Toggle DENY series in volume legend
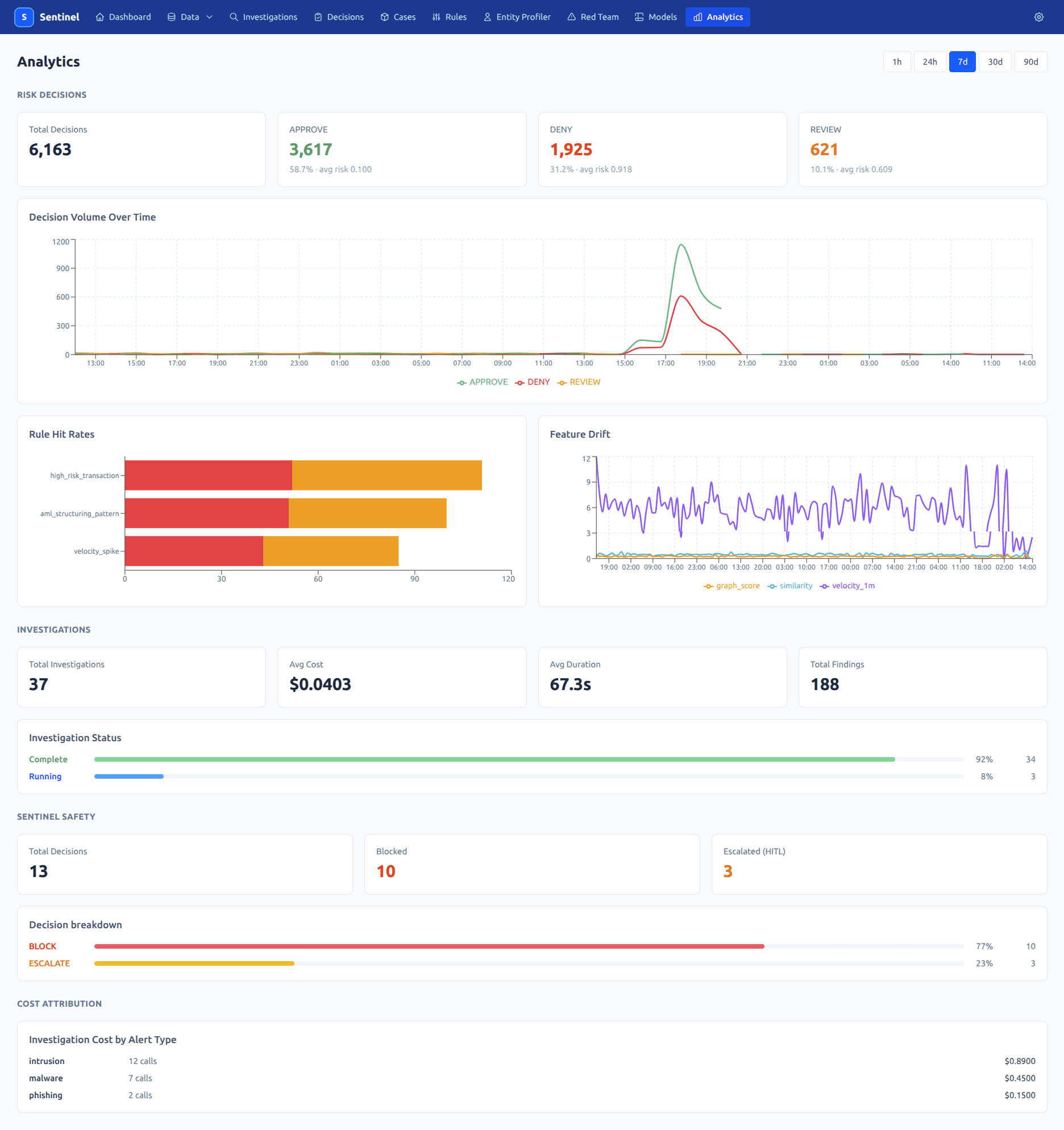 [x=533, y=382]
